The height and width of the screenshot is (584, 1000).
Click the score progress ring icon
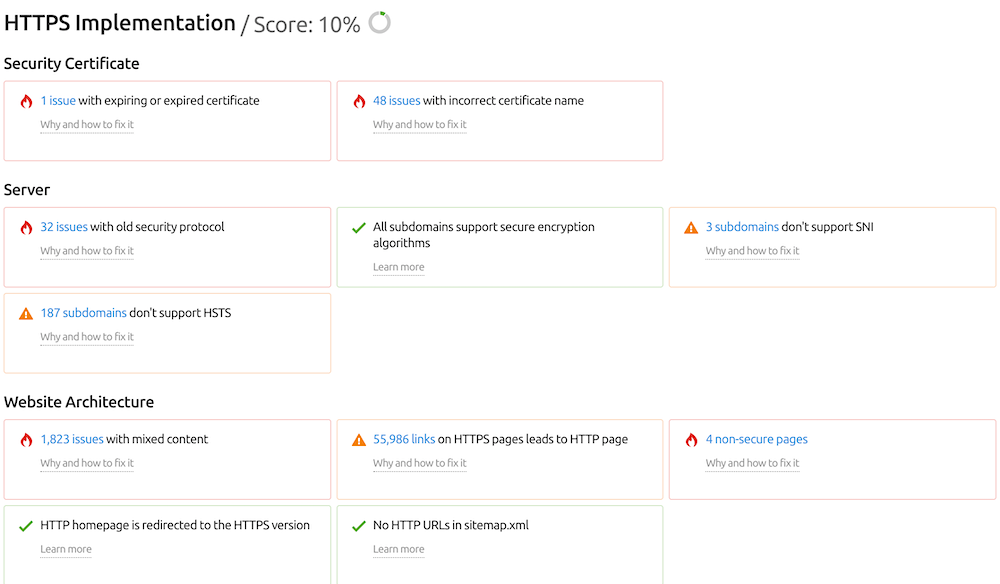pos(379,22)
